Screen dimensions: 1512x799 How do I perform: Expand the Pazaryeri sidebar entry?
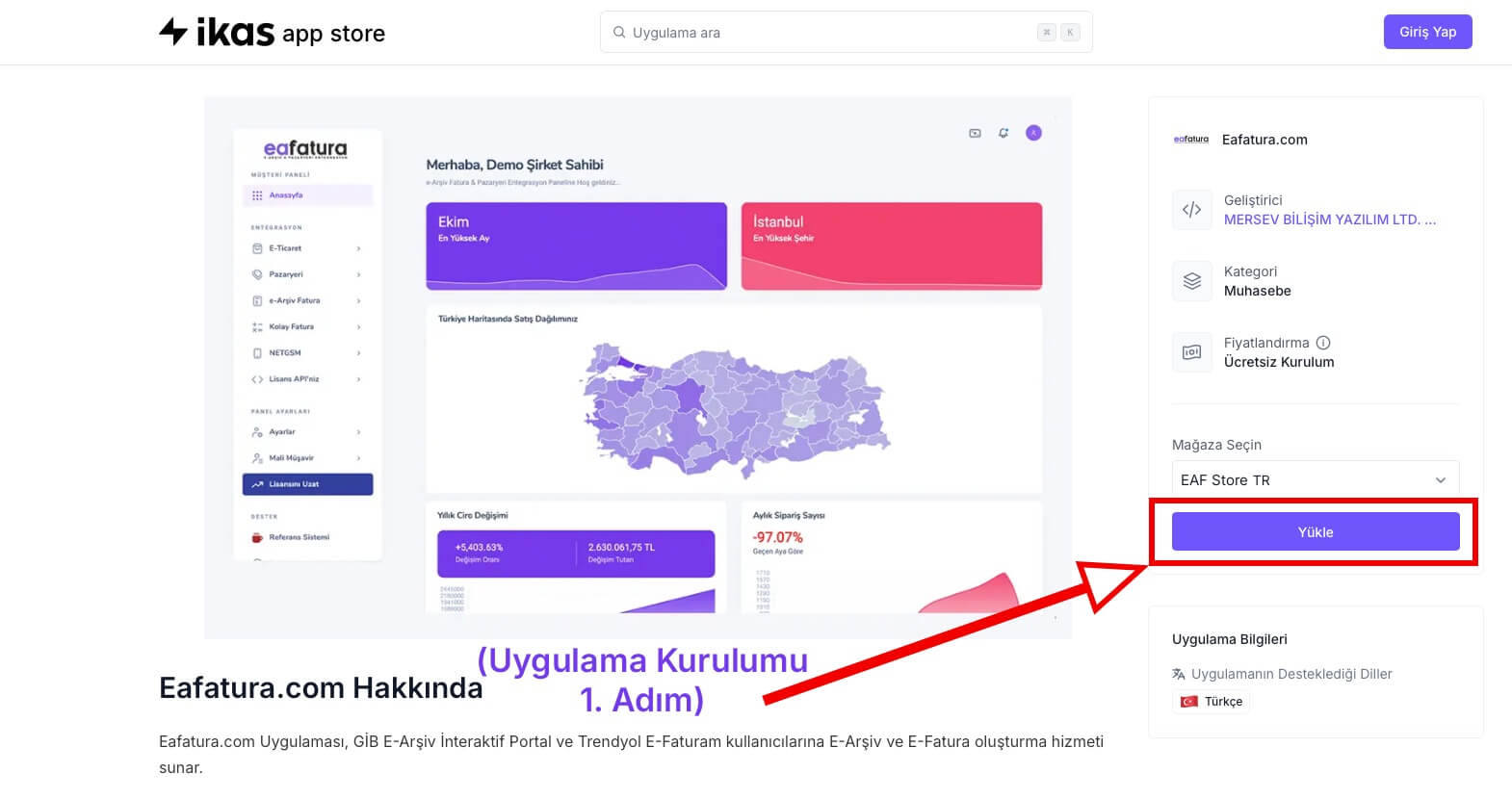pyautogui.click(x=307, y=274)
